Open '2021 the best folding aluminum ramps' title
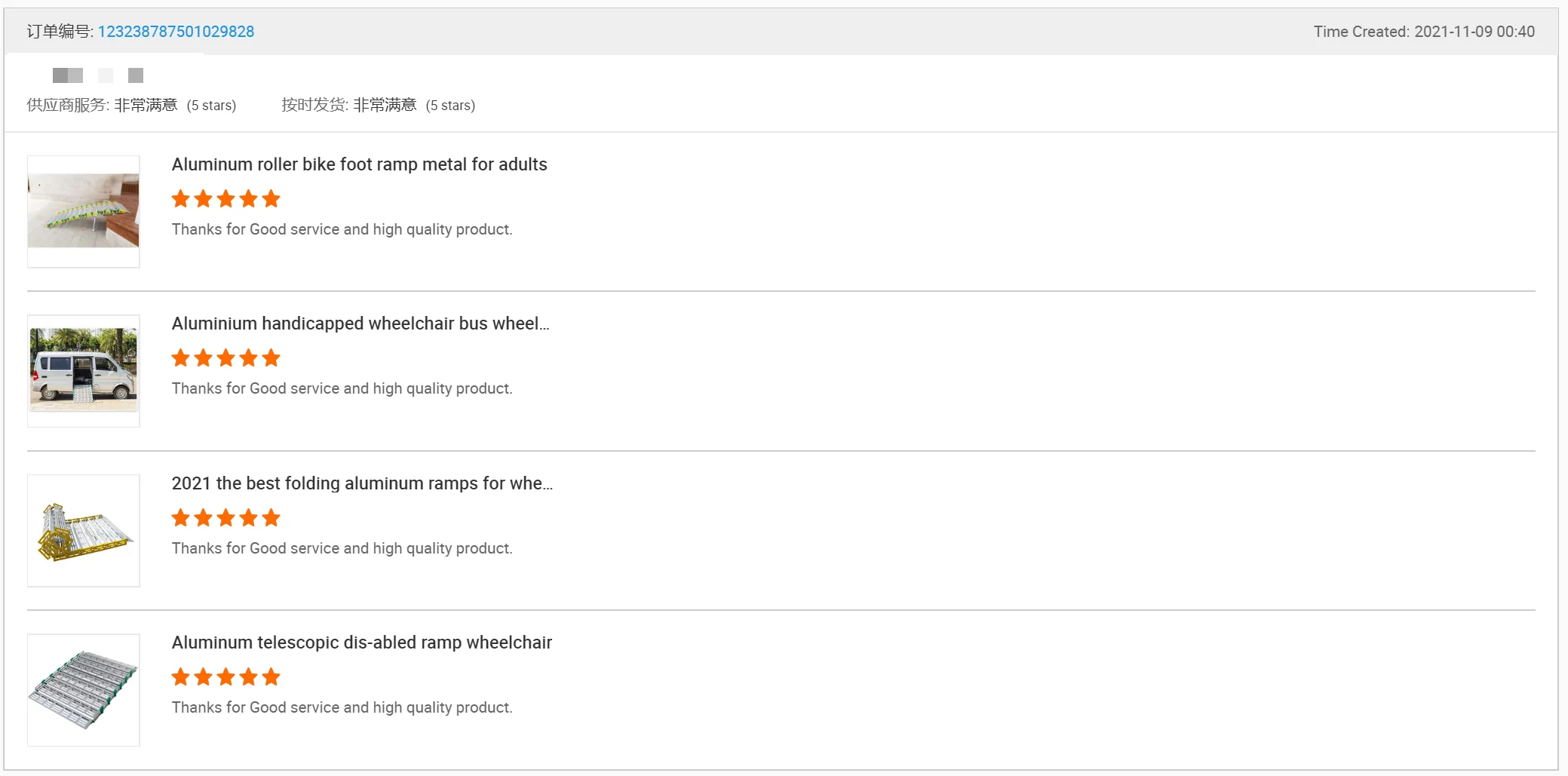1568x776 pixels. (x=362, y=483)
